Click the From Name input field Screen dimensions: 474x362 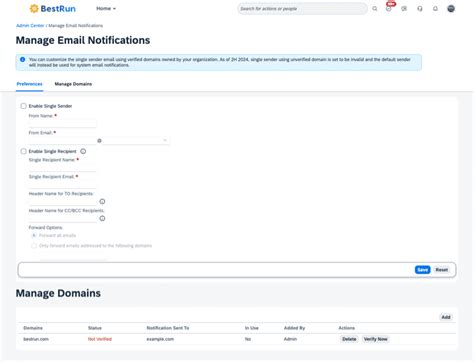click(62, 124)
